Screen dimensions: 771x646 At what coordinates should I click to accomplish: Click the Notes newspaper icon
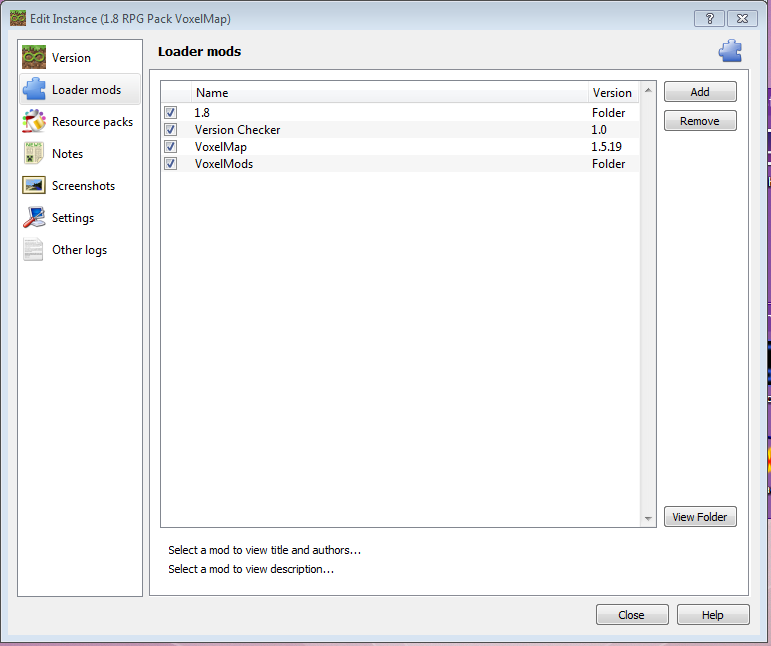(x=34, y=154)
